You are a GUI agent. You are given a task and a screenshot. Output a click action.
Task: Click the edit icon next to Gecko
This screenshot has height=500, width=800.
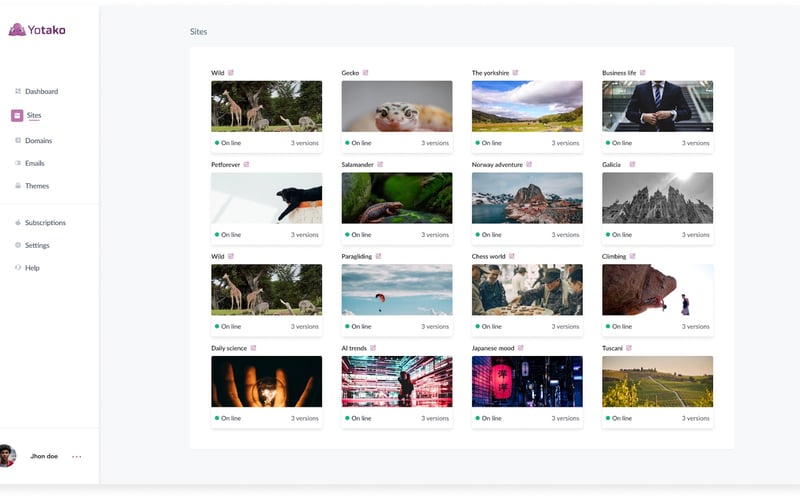(x=365, y=72)
